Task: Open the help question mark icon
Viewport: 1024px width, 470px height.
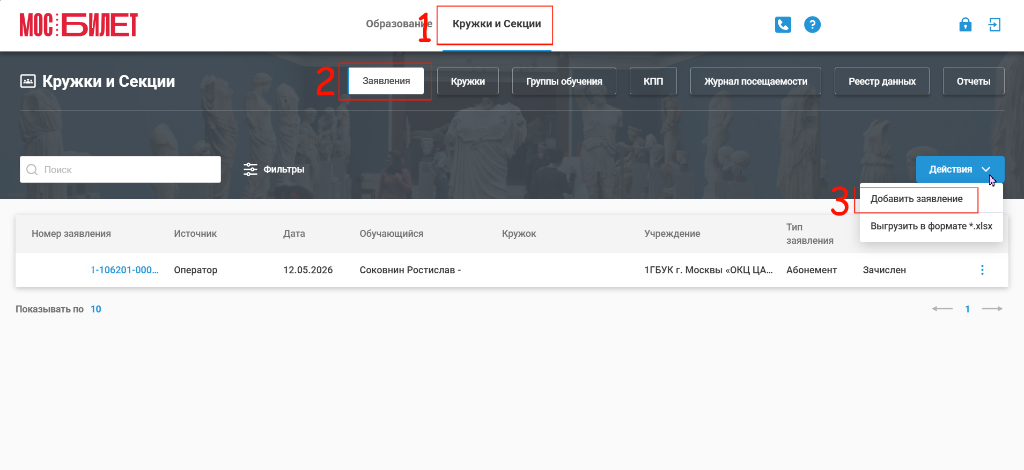Action: 812,25
